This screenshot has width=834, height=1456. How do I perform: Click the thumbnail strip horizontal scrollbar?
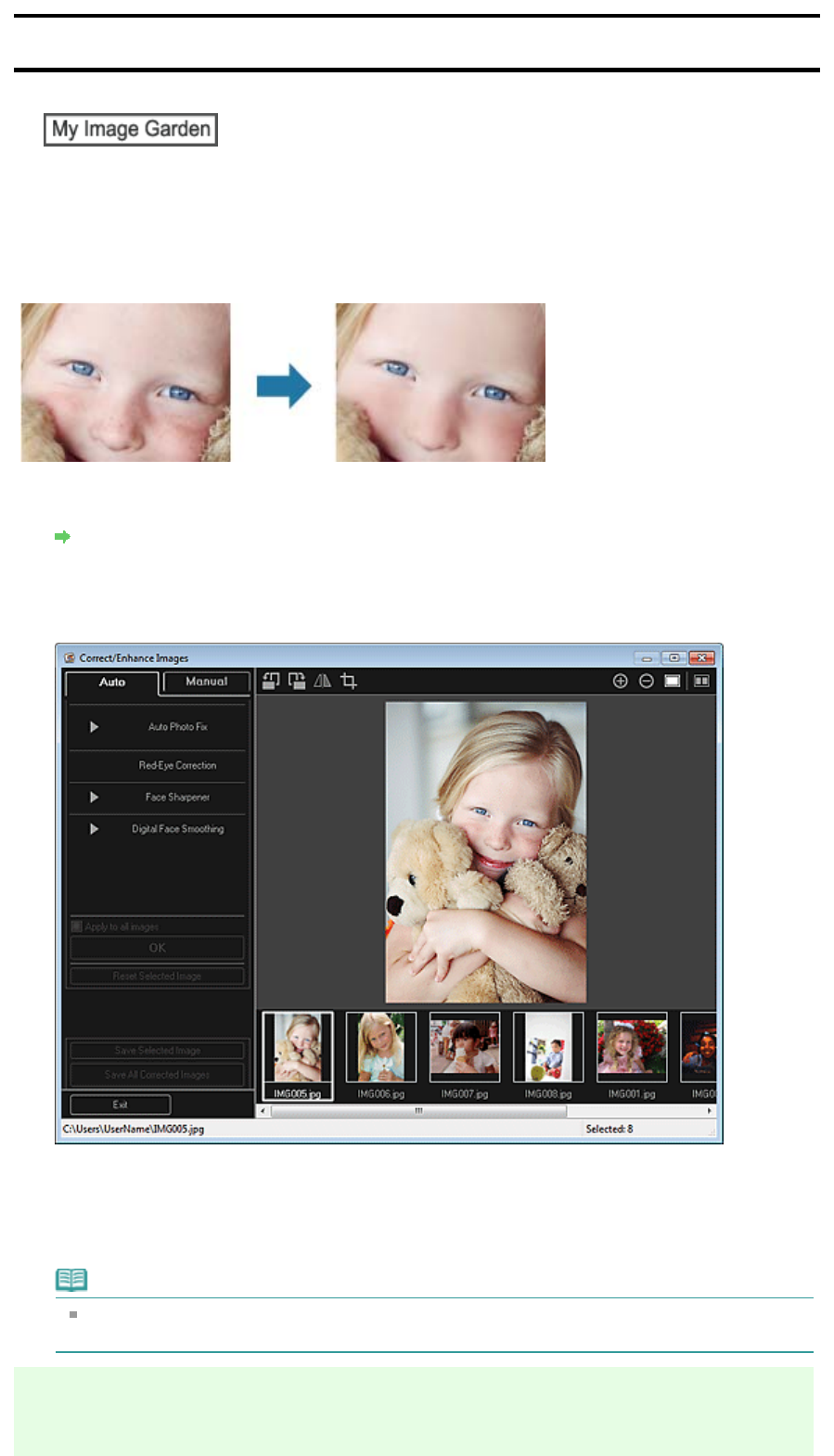418,1110
